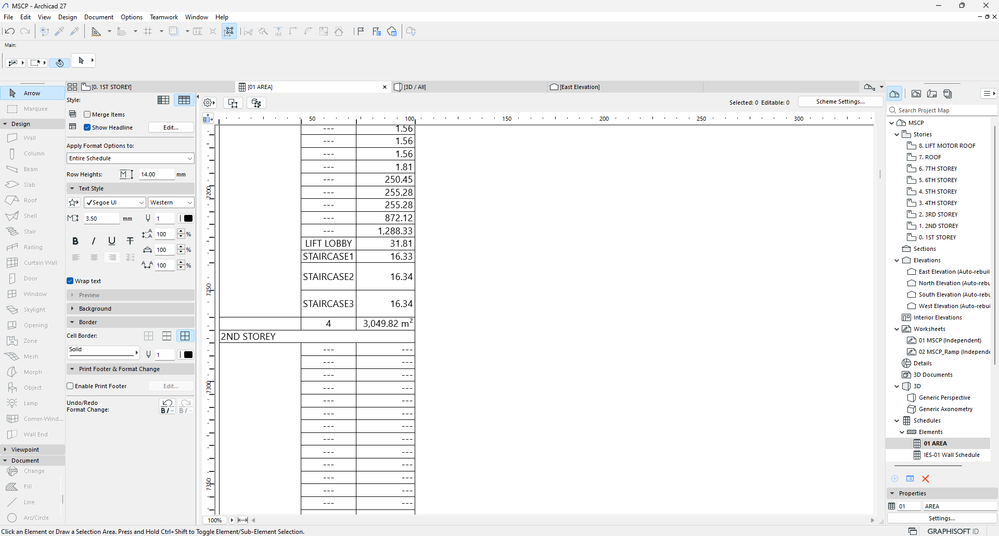Click the Strikethrough text format icon
The width and height of the screenshot is (999, 536).
coord(130,241)
